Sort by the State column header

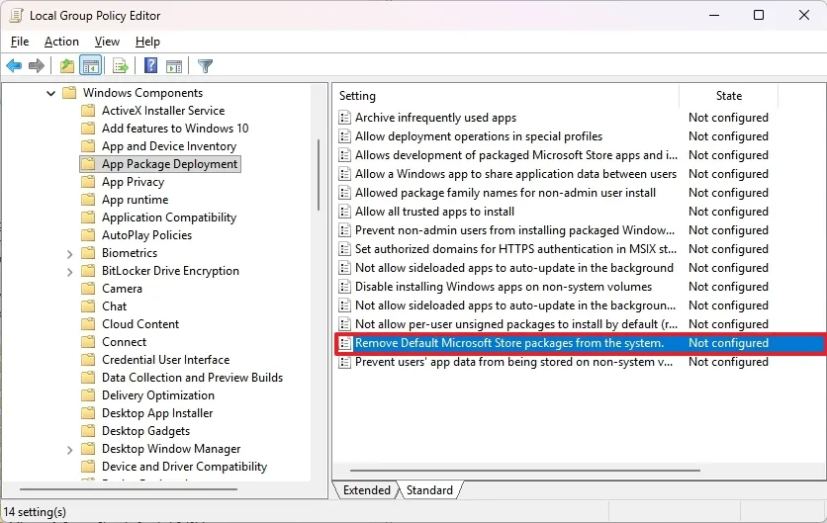point(728,96)
